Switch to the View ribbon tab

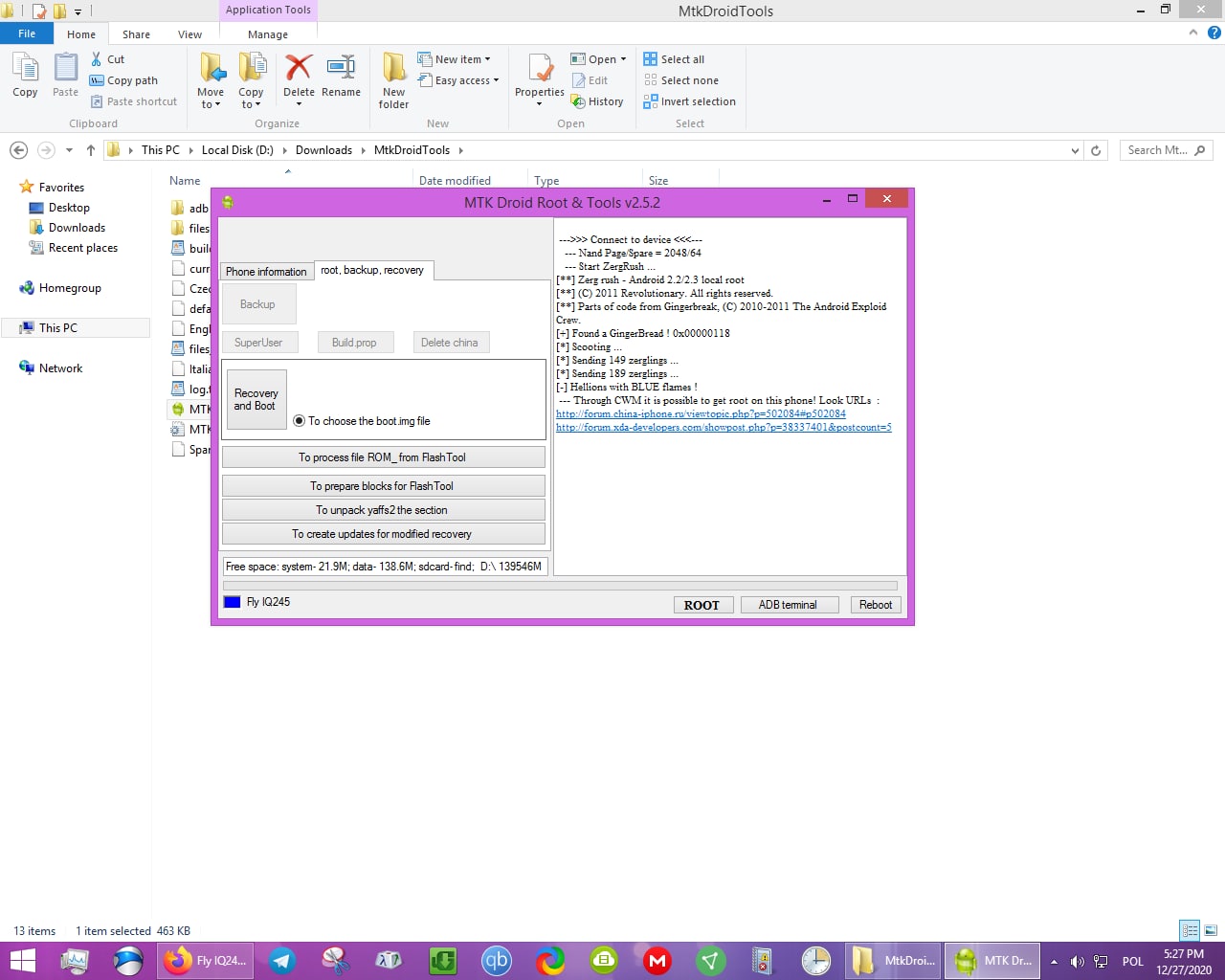point(189,34)
